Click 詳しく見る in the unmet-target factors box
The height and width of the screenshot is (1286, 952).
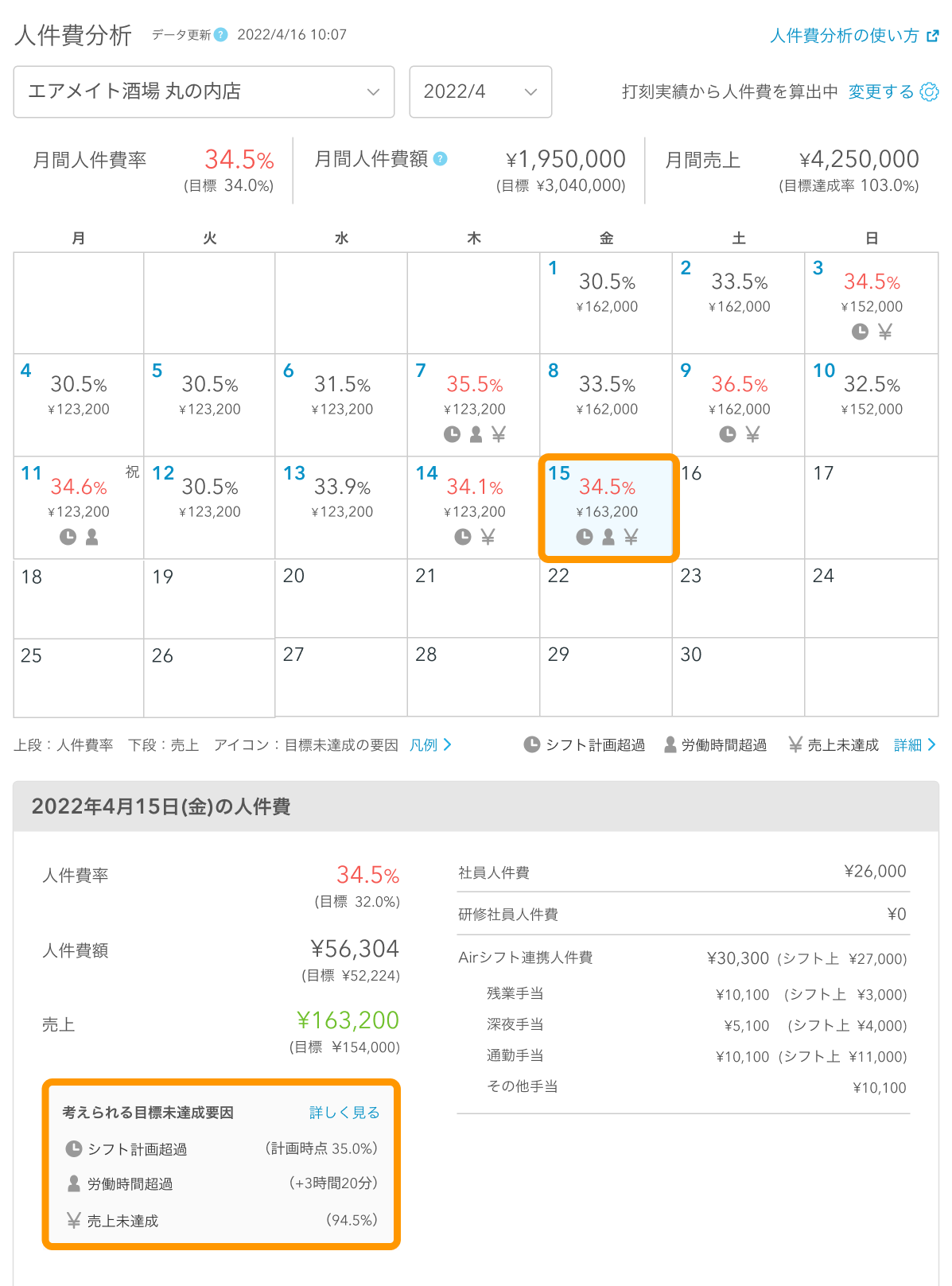tap(344, 1113)
